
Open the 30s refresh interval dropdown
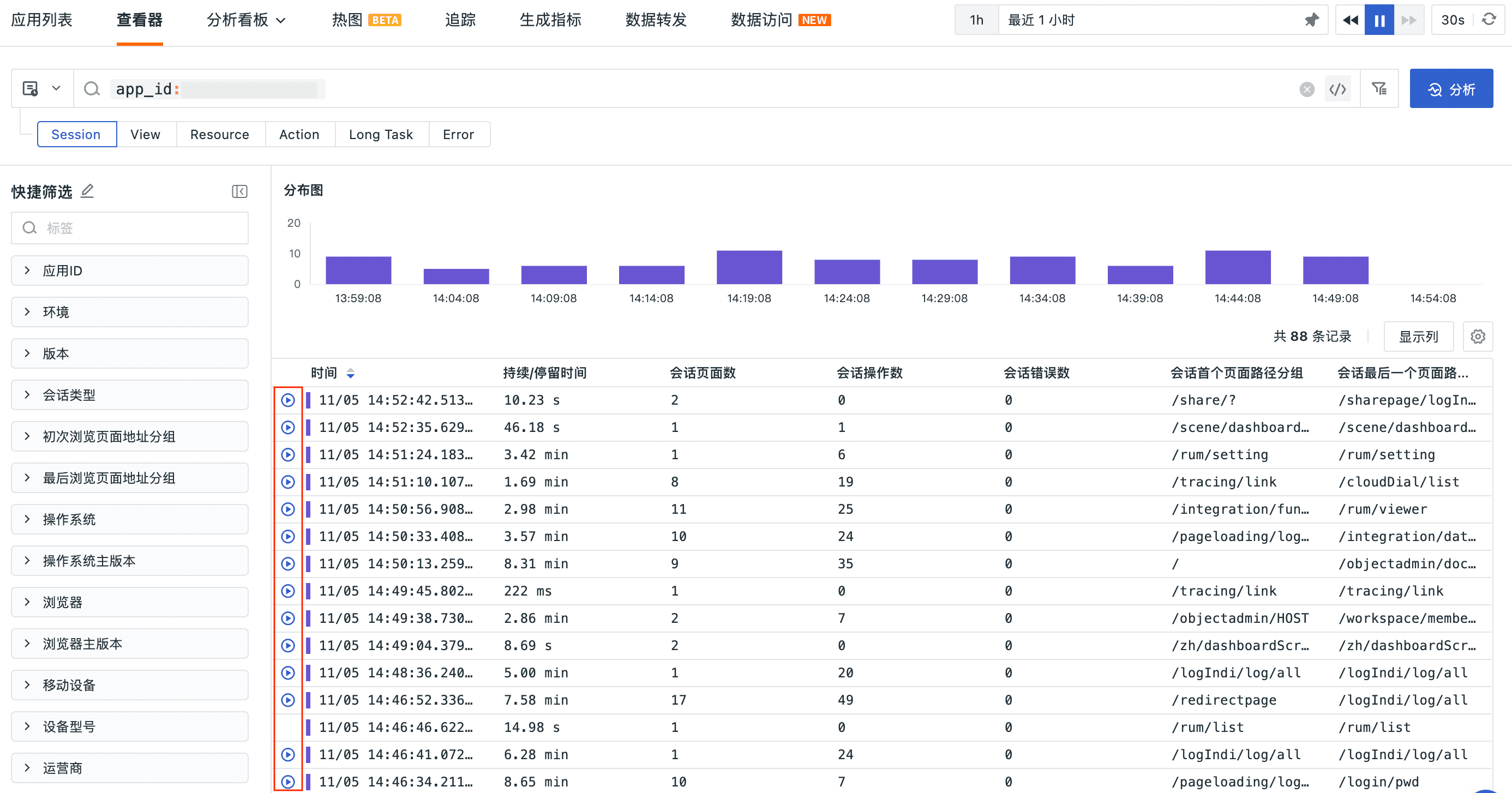pyautogui.click(x=1452, y=20)
